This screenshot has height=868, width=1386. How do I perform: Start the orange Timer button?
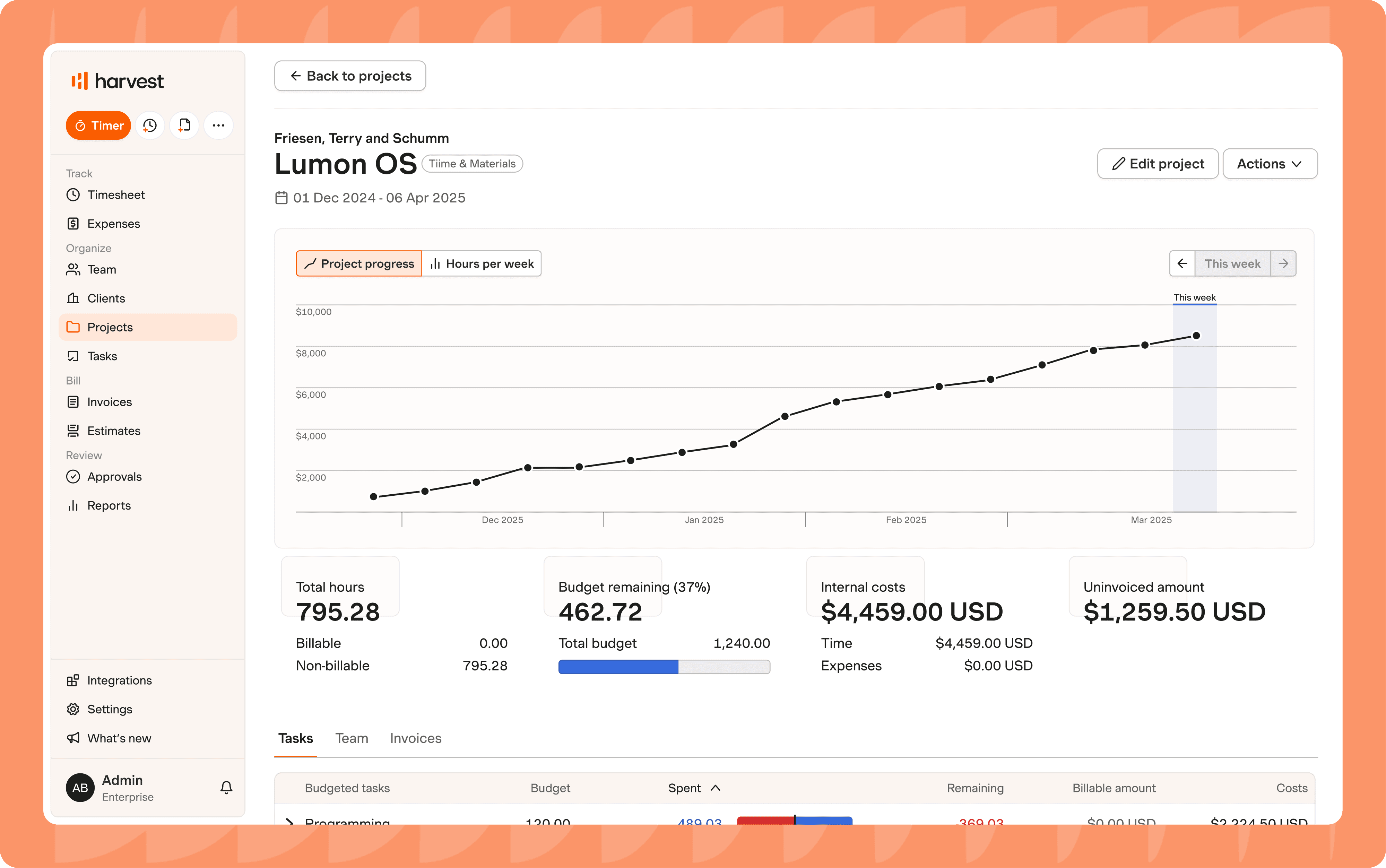[x=98, y=125]
